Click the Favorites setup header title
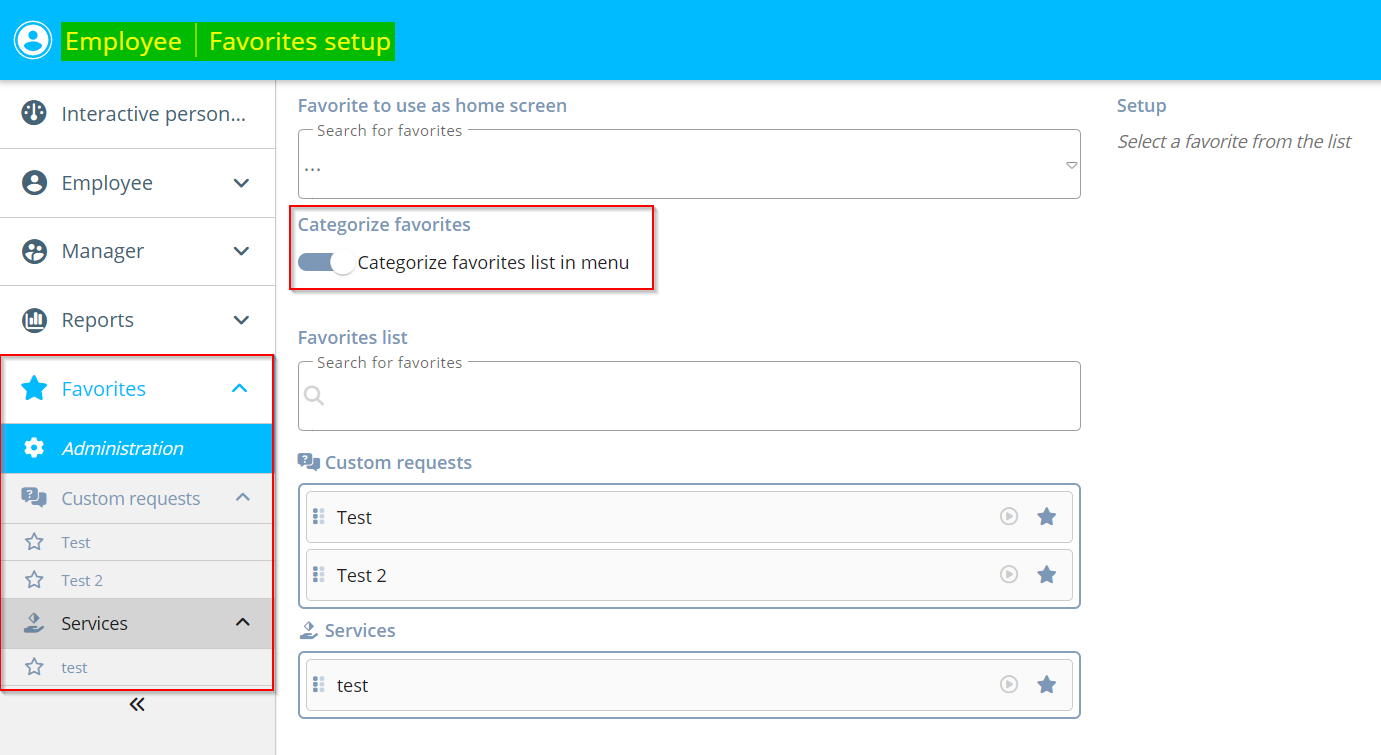 point(300,42)
